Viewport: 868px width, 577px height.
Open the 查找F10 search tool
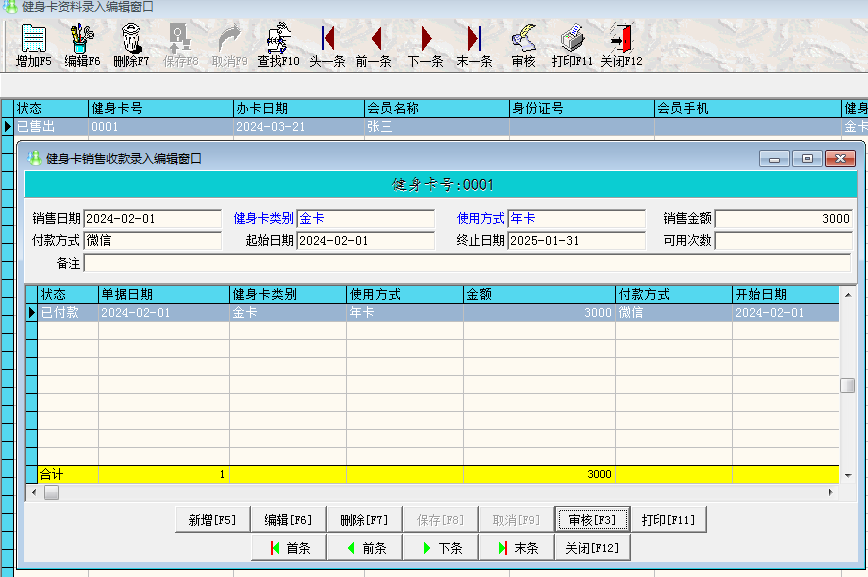click(x=278, y=46)
